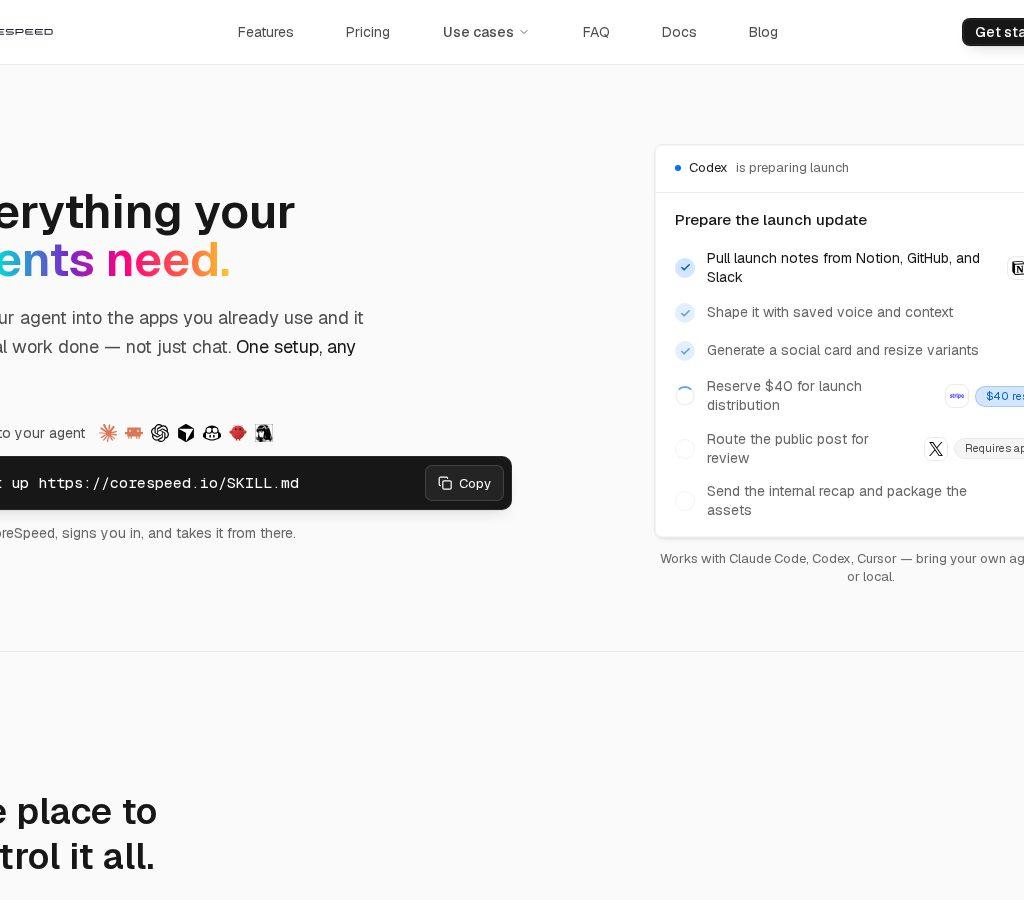Click the orange pixel robot agent icon
This screenshot has width=1024, height=900.
134,433
